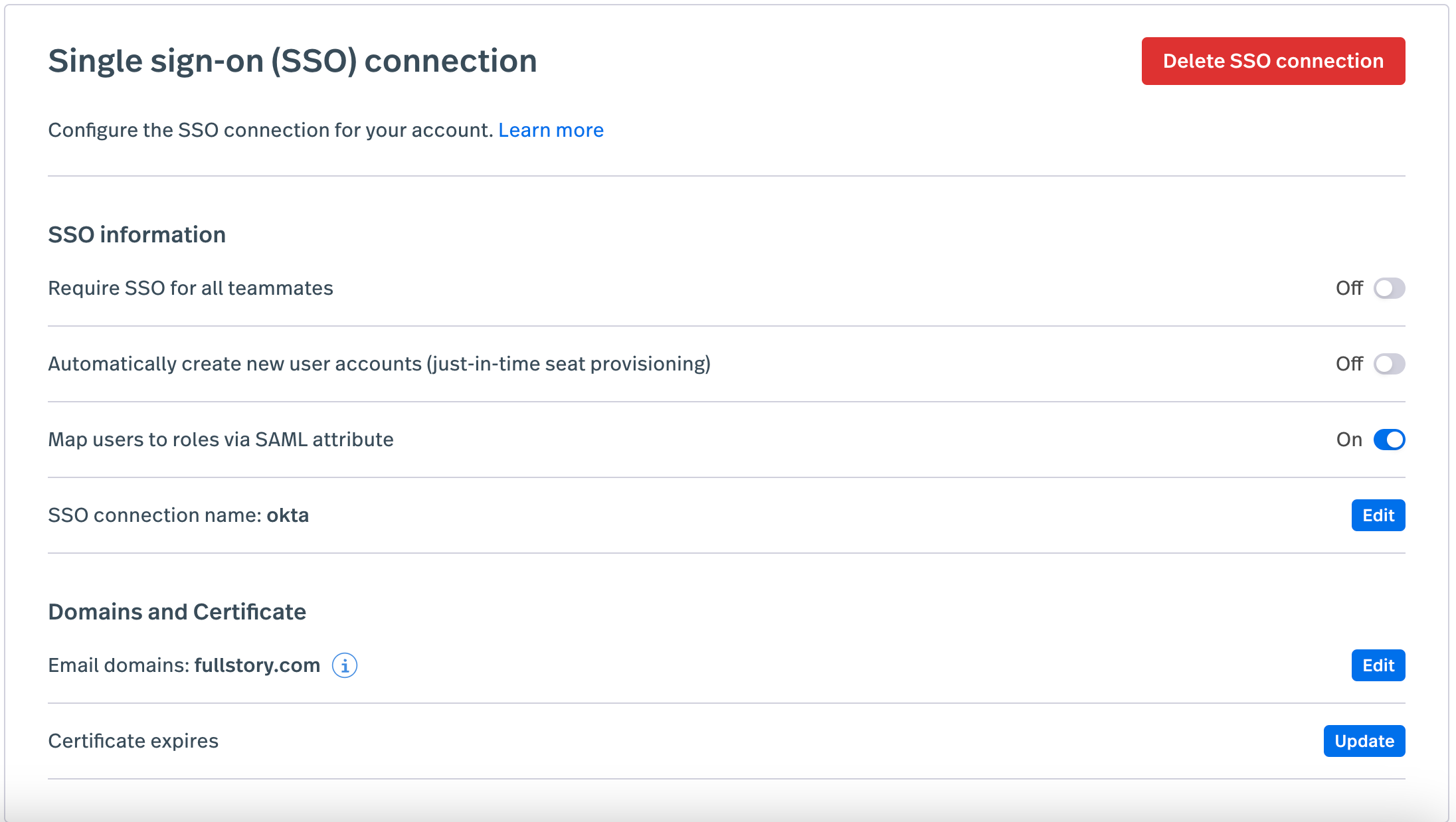The height and width of the screenshot is (822, 1456).
Task: Select the okta connection name text
Action: click(x=287, y=515)
